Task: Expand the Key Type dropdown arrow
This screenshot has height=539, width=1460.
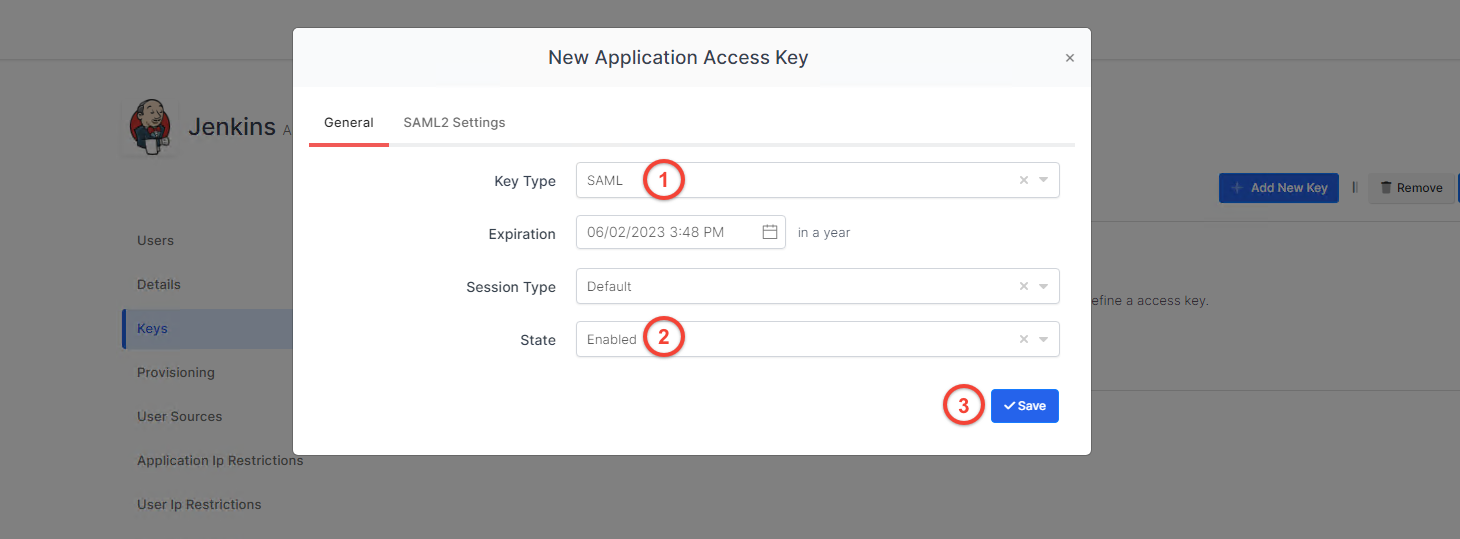Action: pyautogui.click(x=1043, y=181)
